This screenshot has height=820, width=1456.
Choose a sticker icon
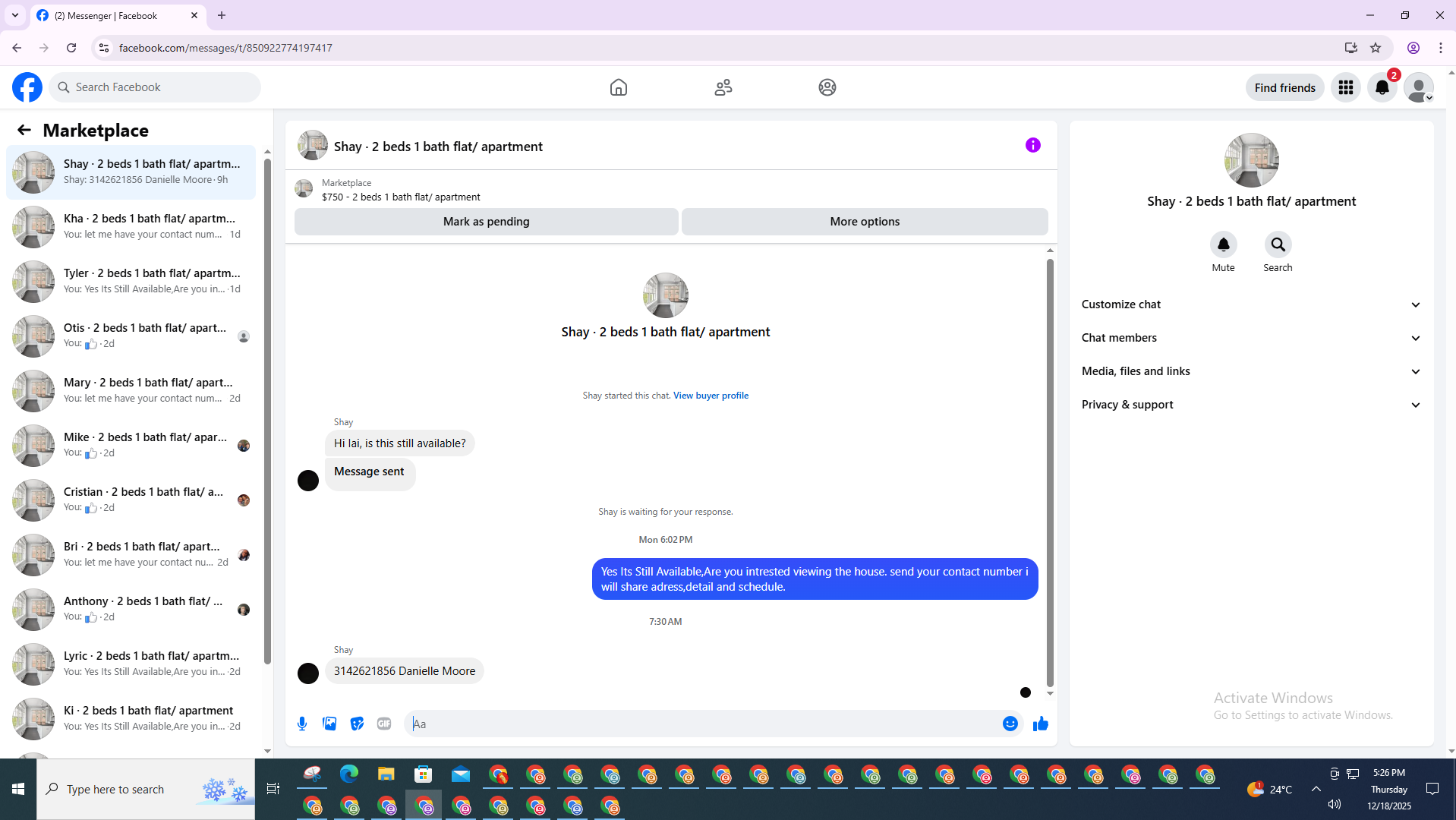[x=357, y=724]
